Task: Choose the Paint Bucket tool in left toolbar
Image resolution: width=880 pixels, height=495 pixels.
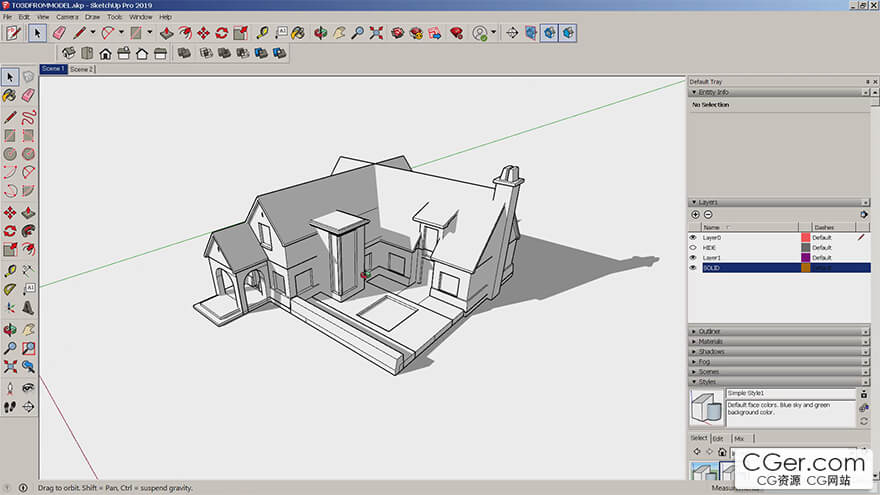Action: click(x=9, y=96)
